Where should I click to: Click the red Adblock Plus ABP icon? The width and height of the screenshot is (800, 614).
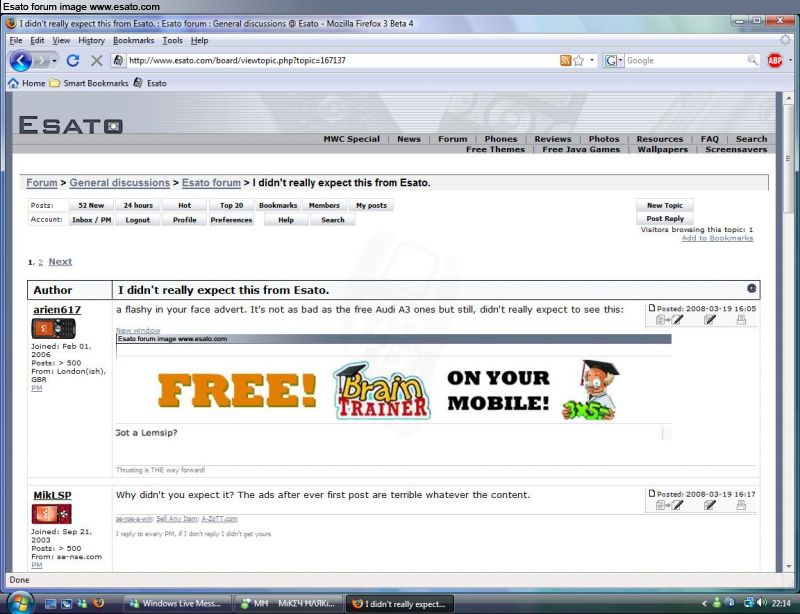[775, 61]
